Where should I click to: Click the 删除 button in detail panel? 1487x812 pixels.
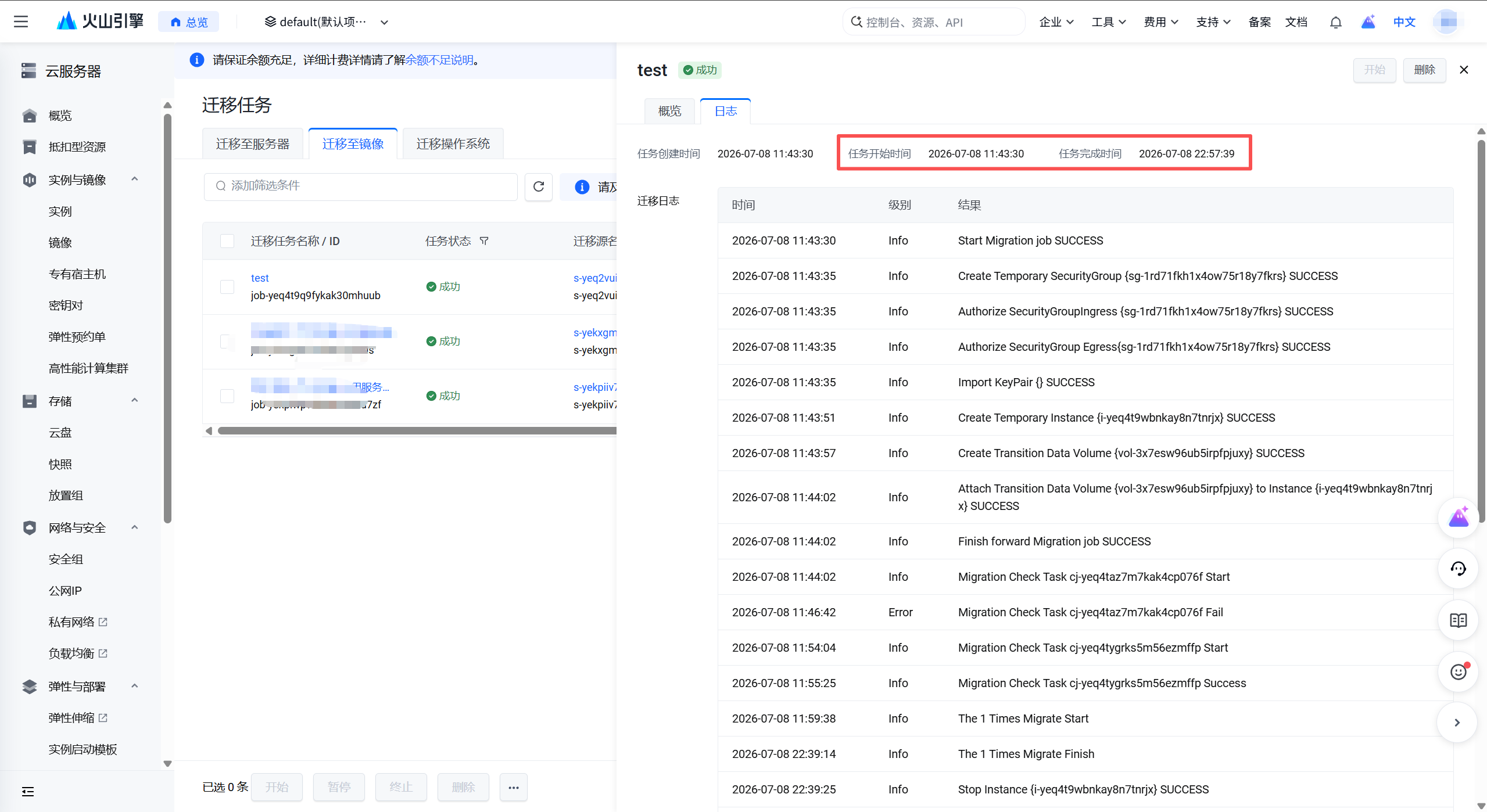click(1424, 70)
